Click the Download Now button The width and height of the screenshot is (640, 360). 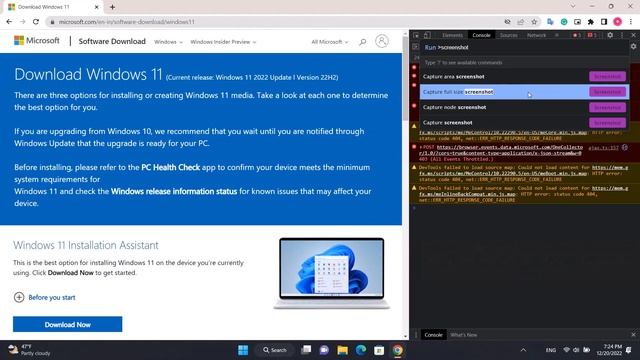tap(67, 324)
